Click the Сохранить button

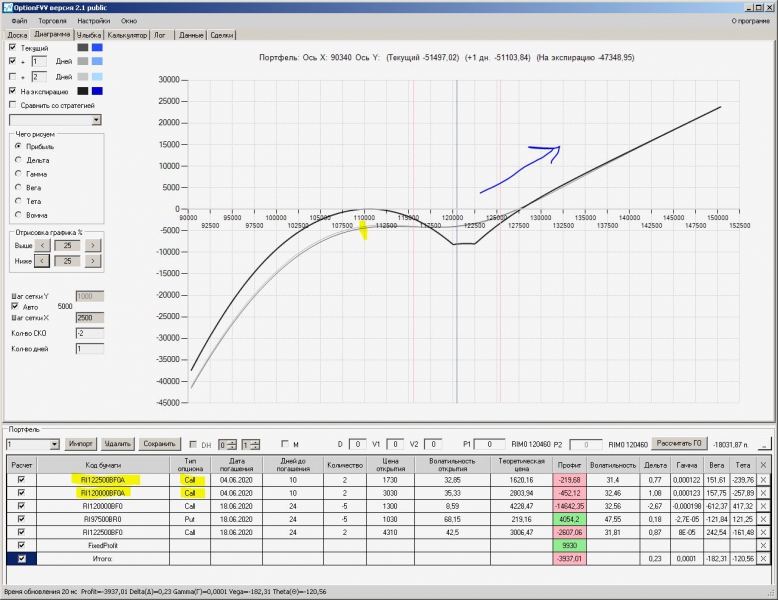[159, 444]
